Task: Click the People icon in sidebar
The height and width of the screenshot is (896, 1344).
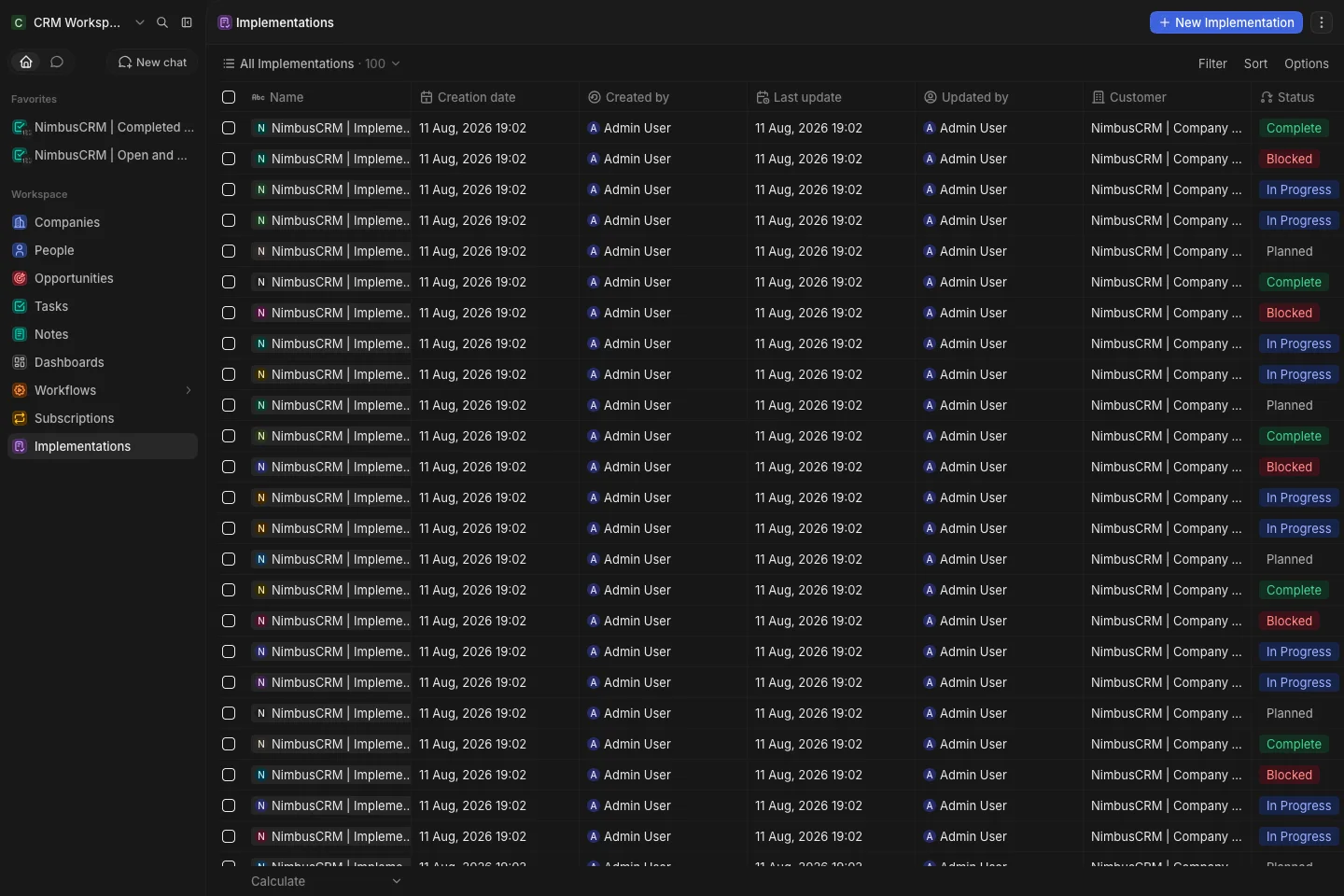Action: click(20, 250)
